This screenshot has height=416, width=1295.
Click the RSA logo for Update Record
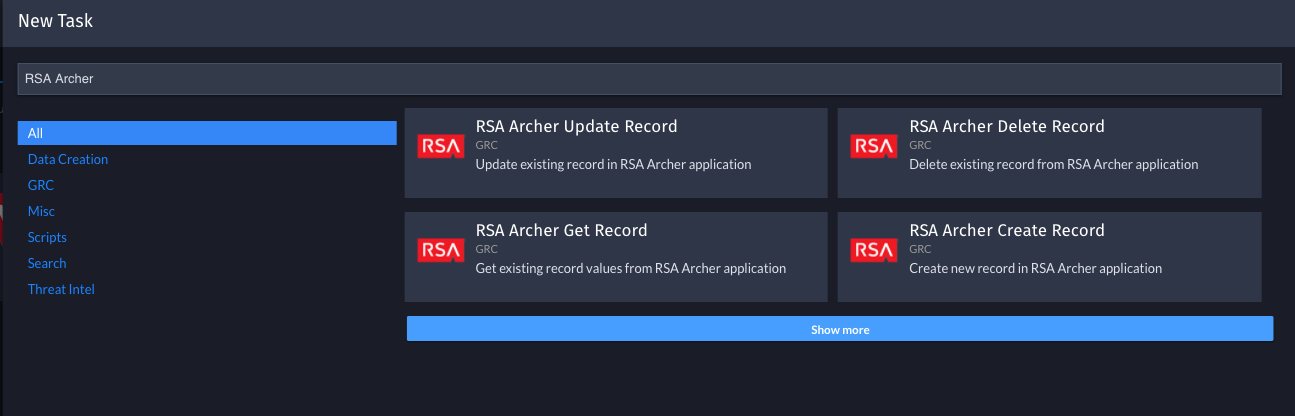click(440, 147)
